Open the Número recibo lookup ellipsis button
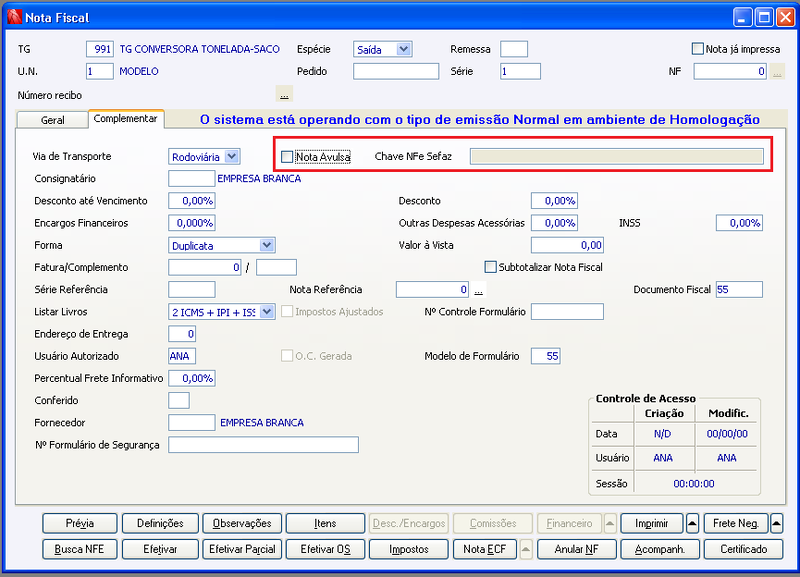 tap(284, 95)
